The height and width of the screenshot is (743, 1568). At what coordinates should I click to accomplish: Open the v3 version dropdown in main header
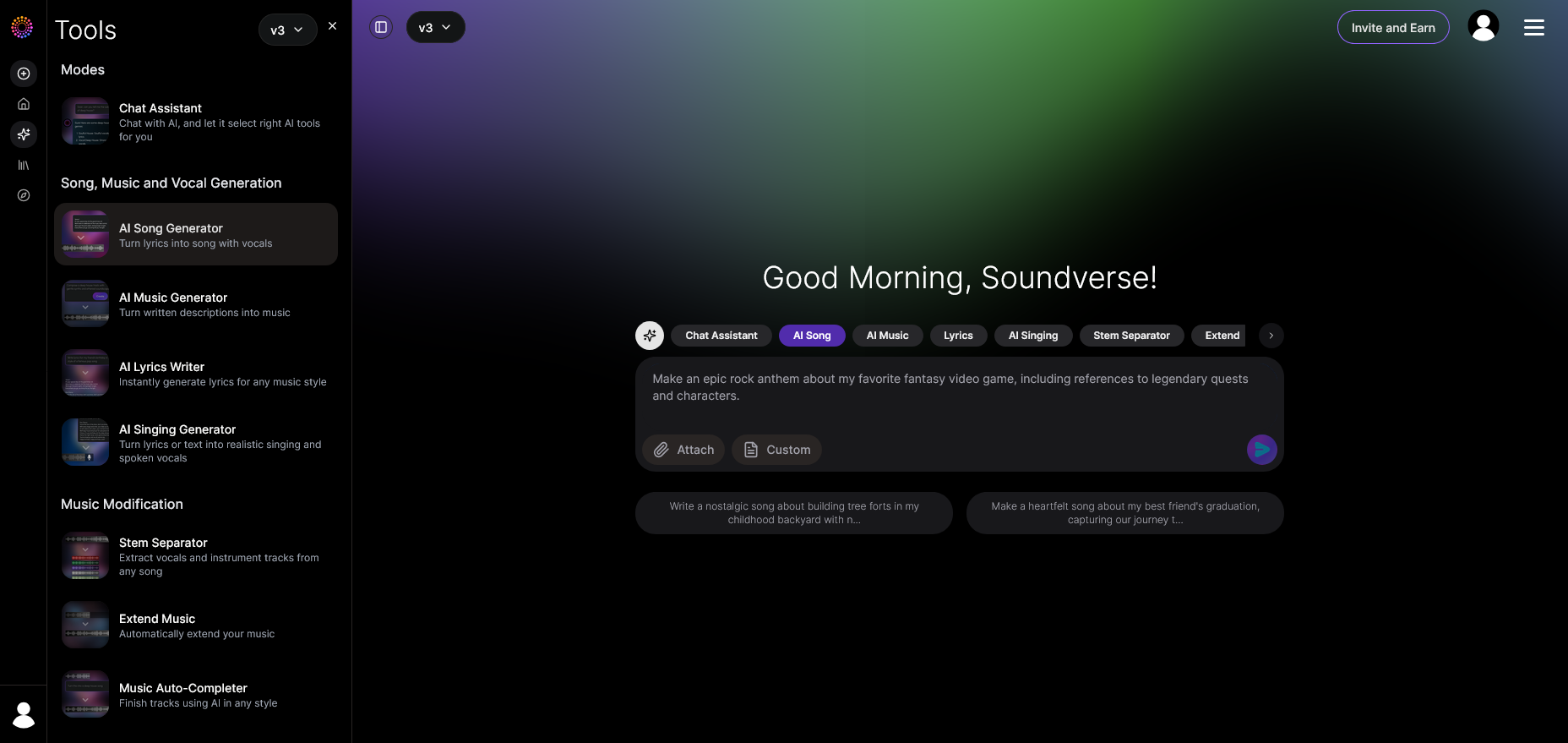click(436, 27)
